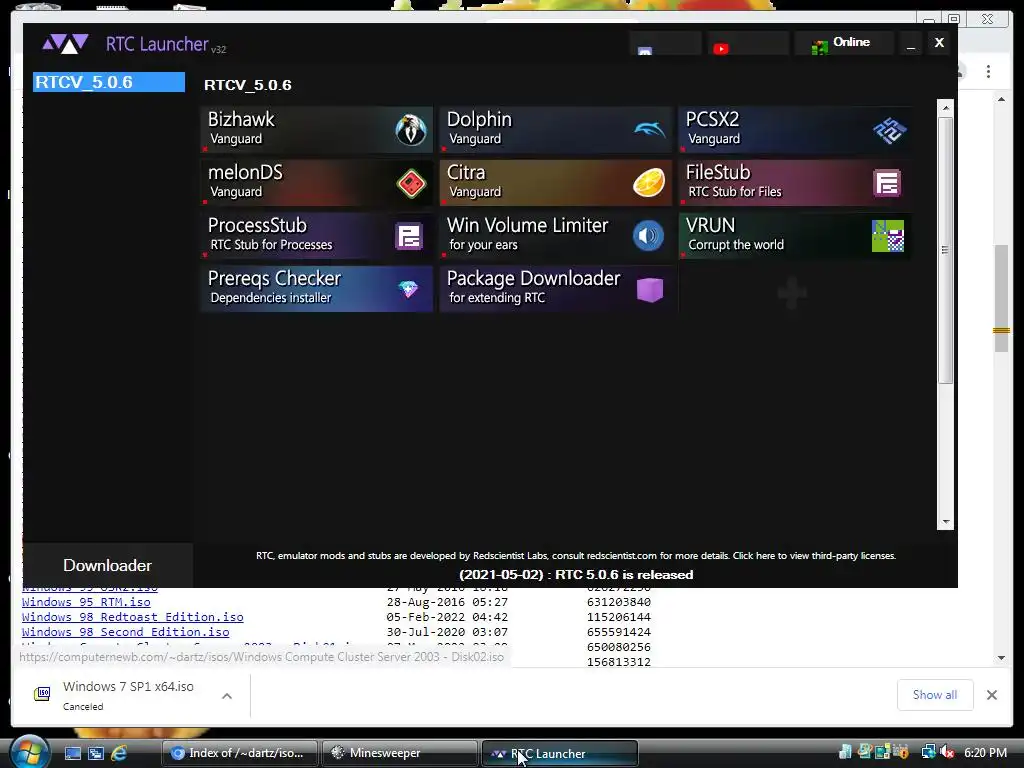The height and width of the screenshot is (768, 1024).
Task: Click the faint plus add-tile button
Action: [x=792, y=293]
